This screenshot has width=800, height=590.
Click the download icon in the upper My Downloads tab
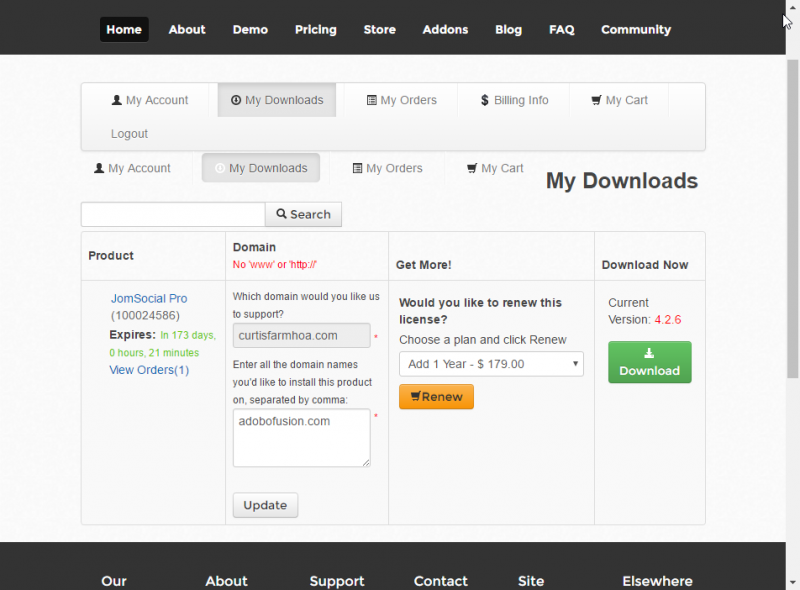(x=236, y=100)
